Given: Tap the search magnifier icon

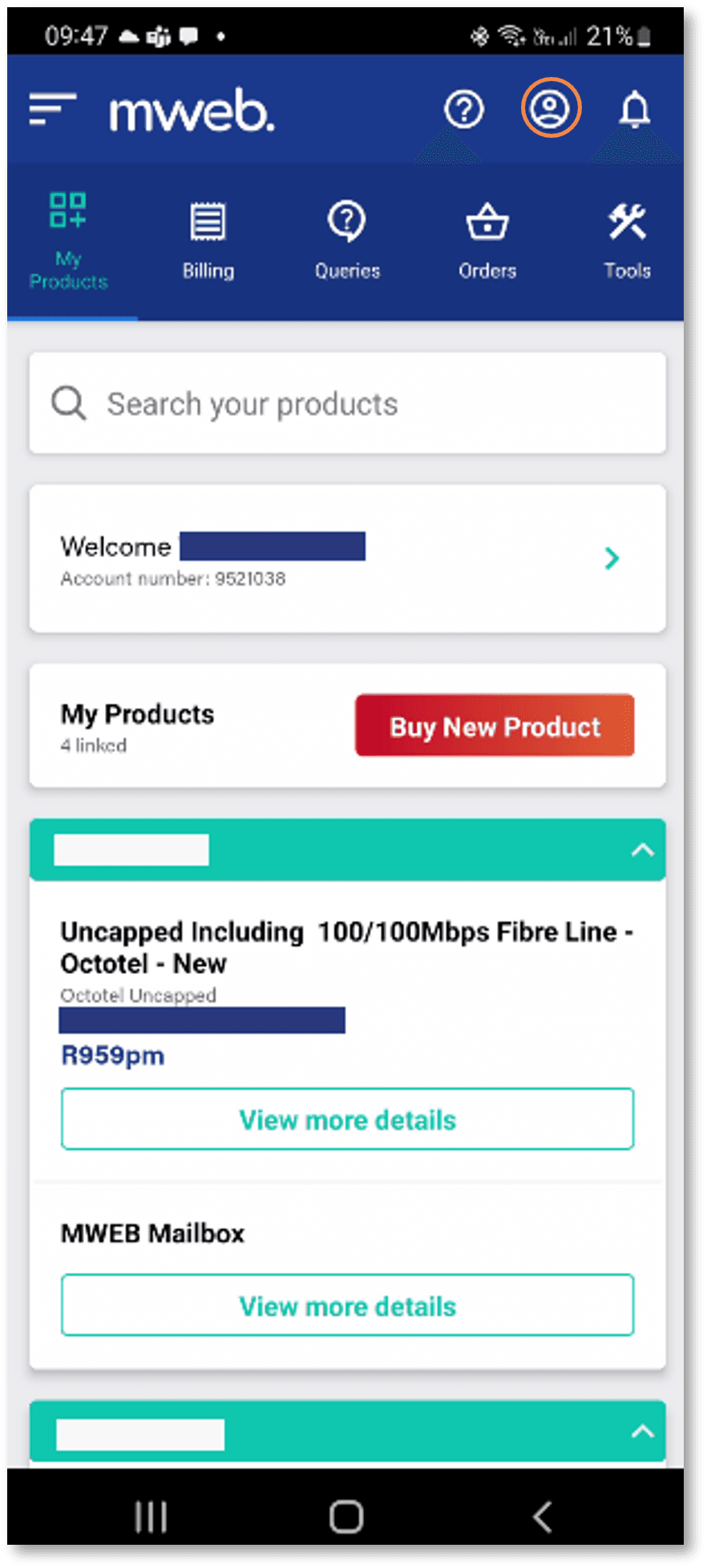Looking at the screenshot, I should (x=68, y=403).
